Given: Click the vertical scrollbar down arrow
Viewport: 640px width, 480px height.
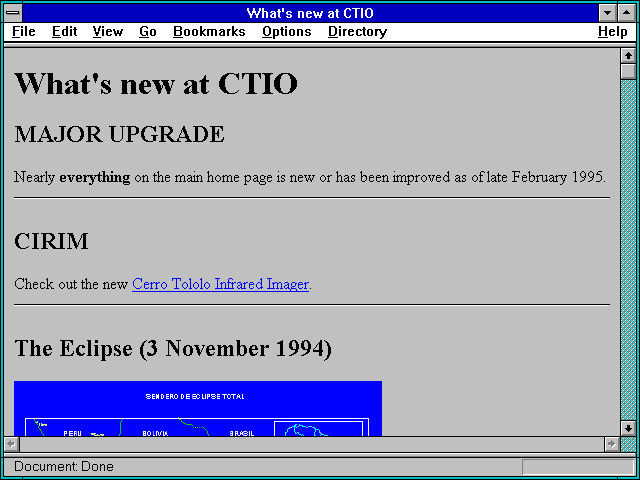Looking at the screenshot, I should pyautogui.click(x=628, y=428).
